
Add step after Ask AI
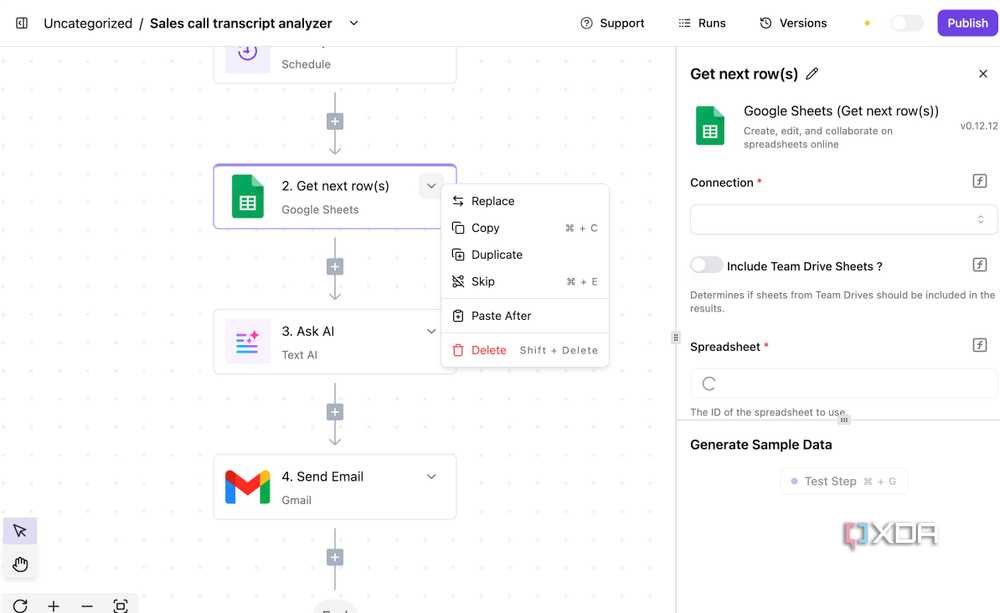(x=335, y=412)
